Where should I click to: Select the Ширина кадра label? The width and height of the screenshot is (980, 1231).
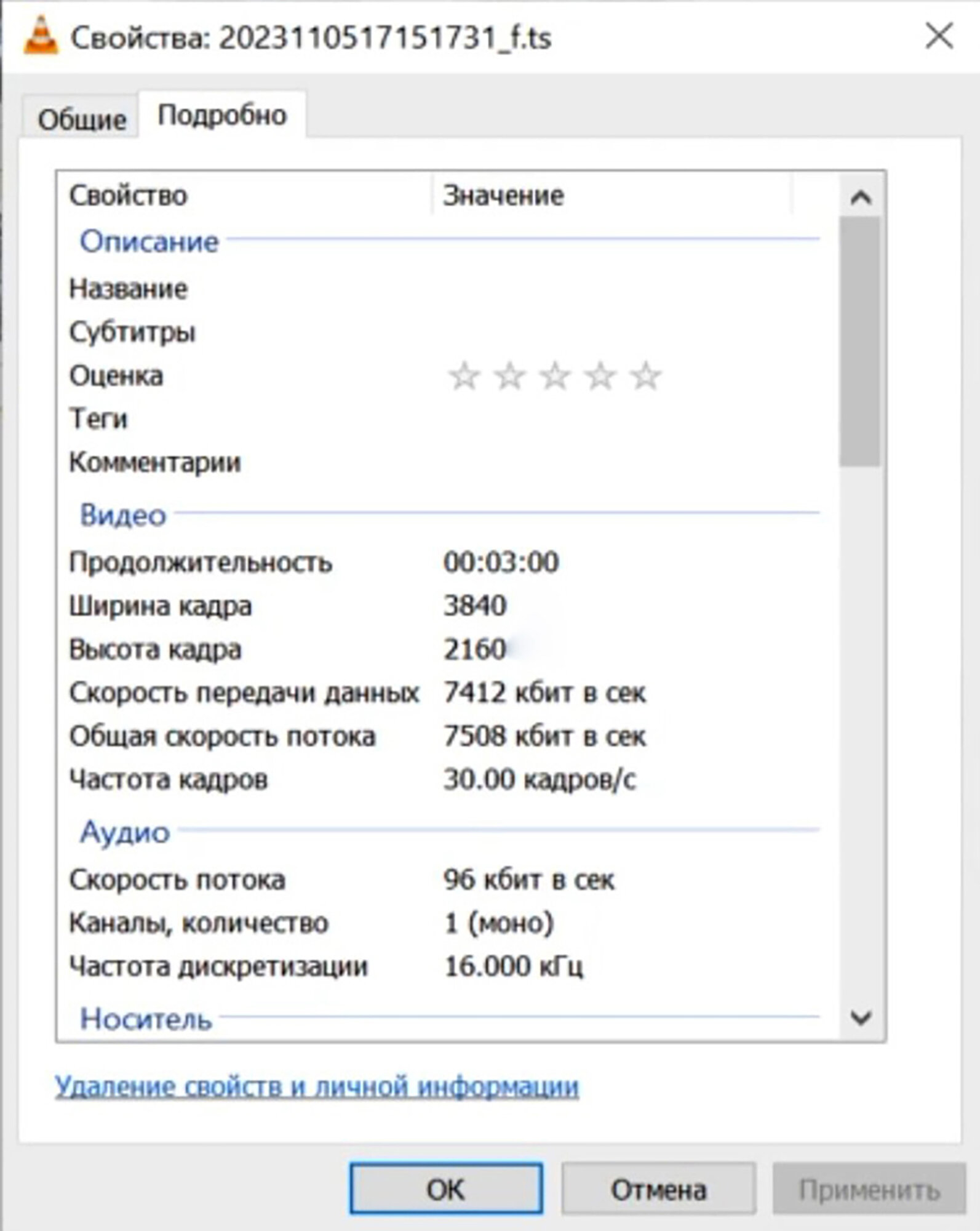161,606
